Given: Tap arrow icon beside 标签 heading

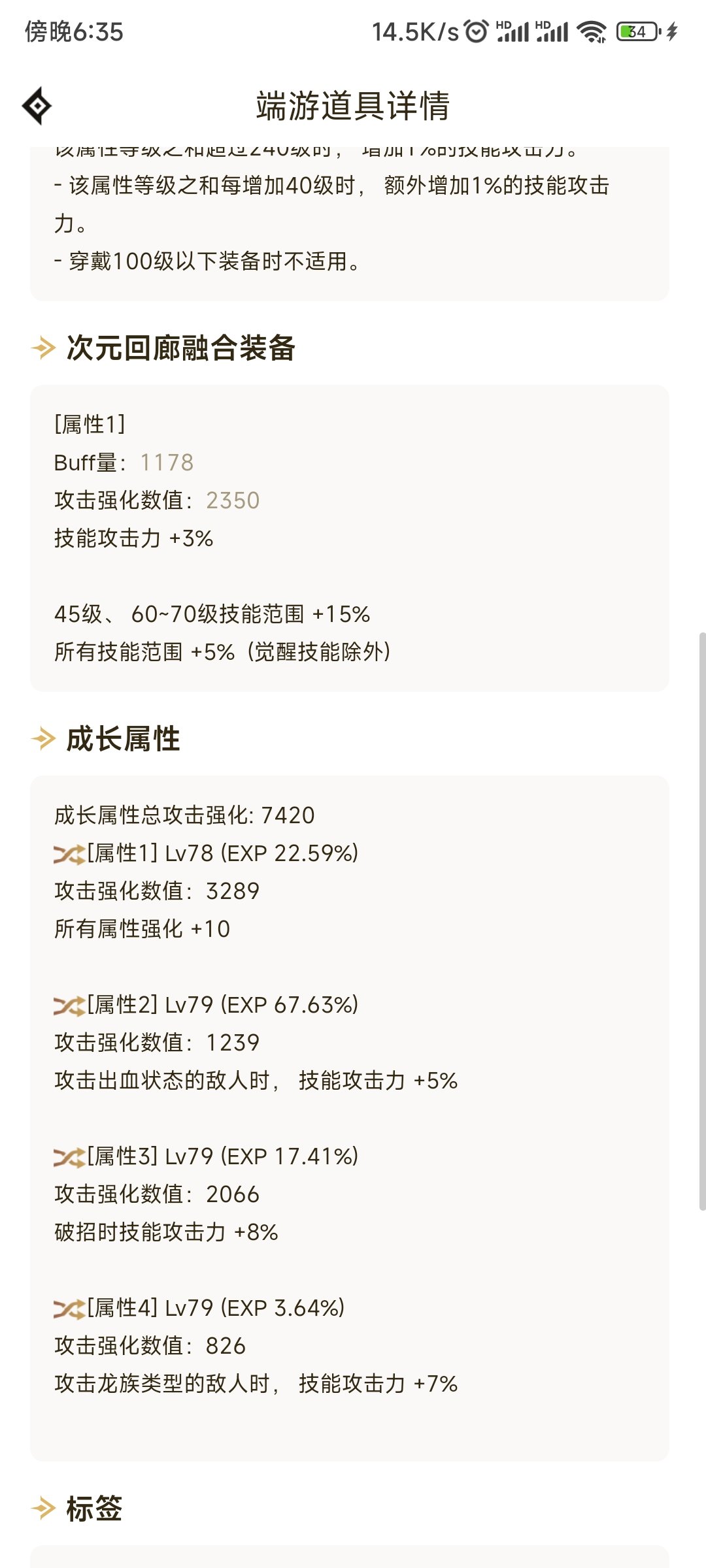Looking at the screenshot, I should click(x=44, y=1509).
